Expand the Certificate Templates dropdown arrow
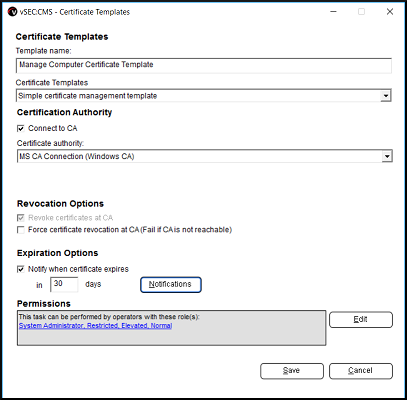407x400 pixels. coord(386,96)
